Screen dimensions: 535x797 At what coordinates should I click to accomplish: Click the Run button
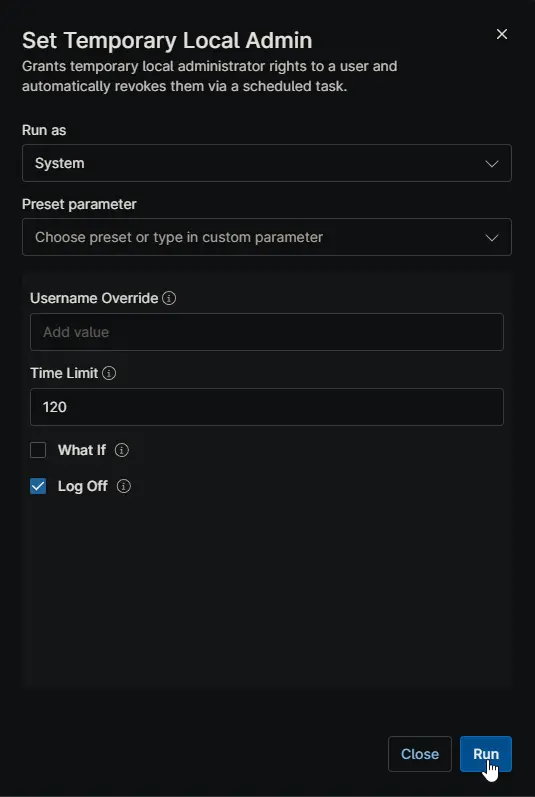pos(486,754)
